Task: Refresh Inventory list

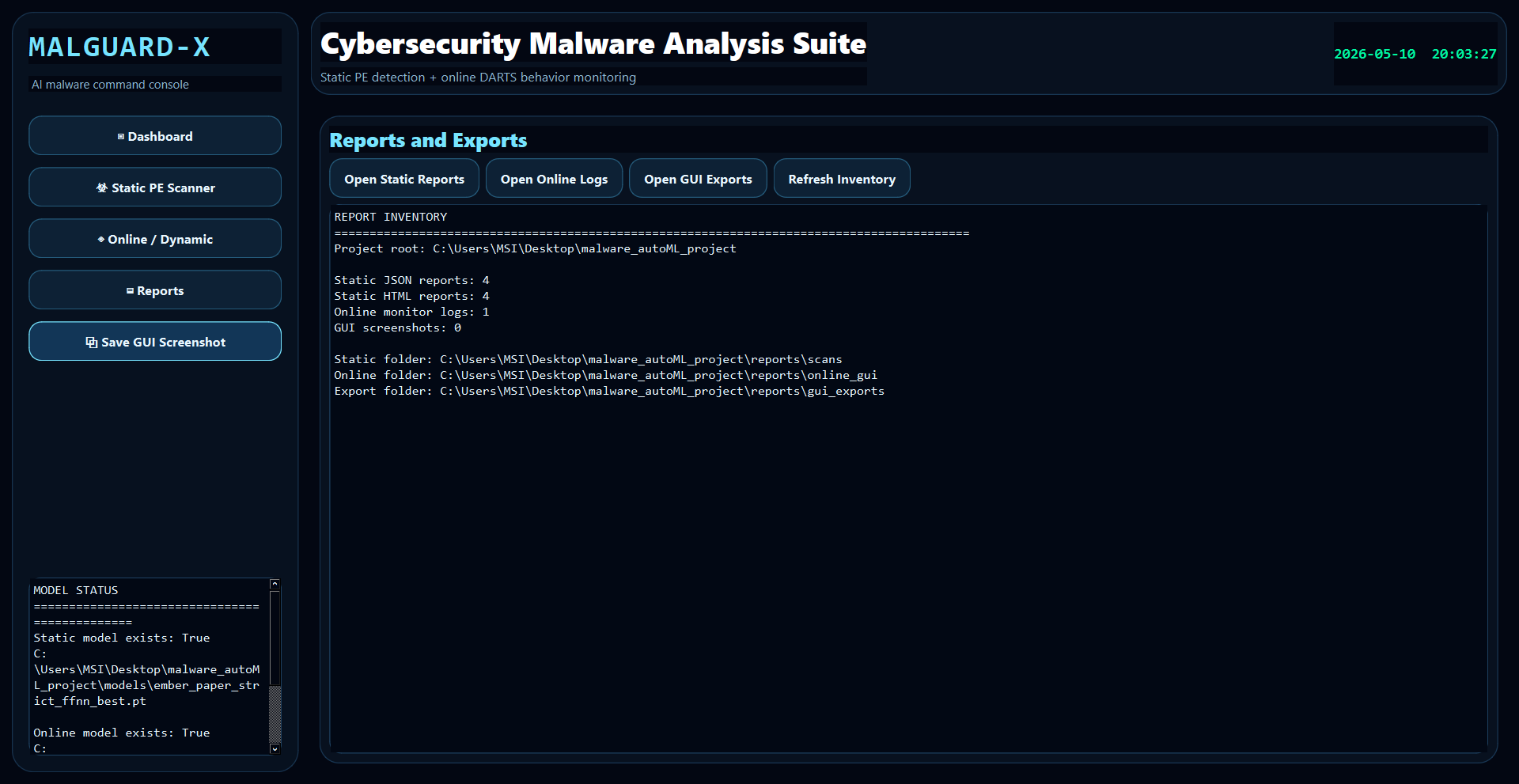Action: 842,179
